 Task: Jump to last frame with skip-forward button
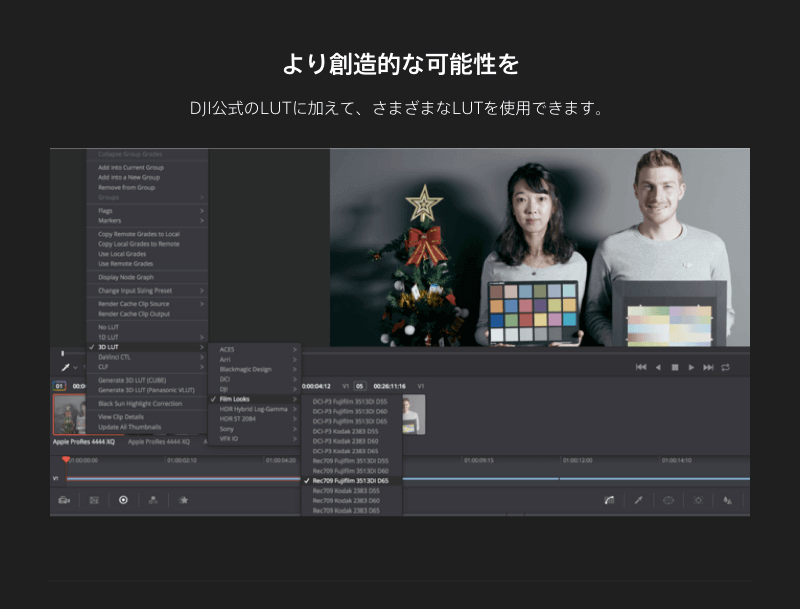click(708, 367)
